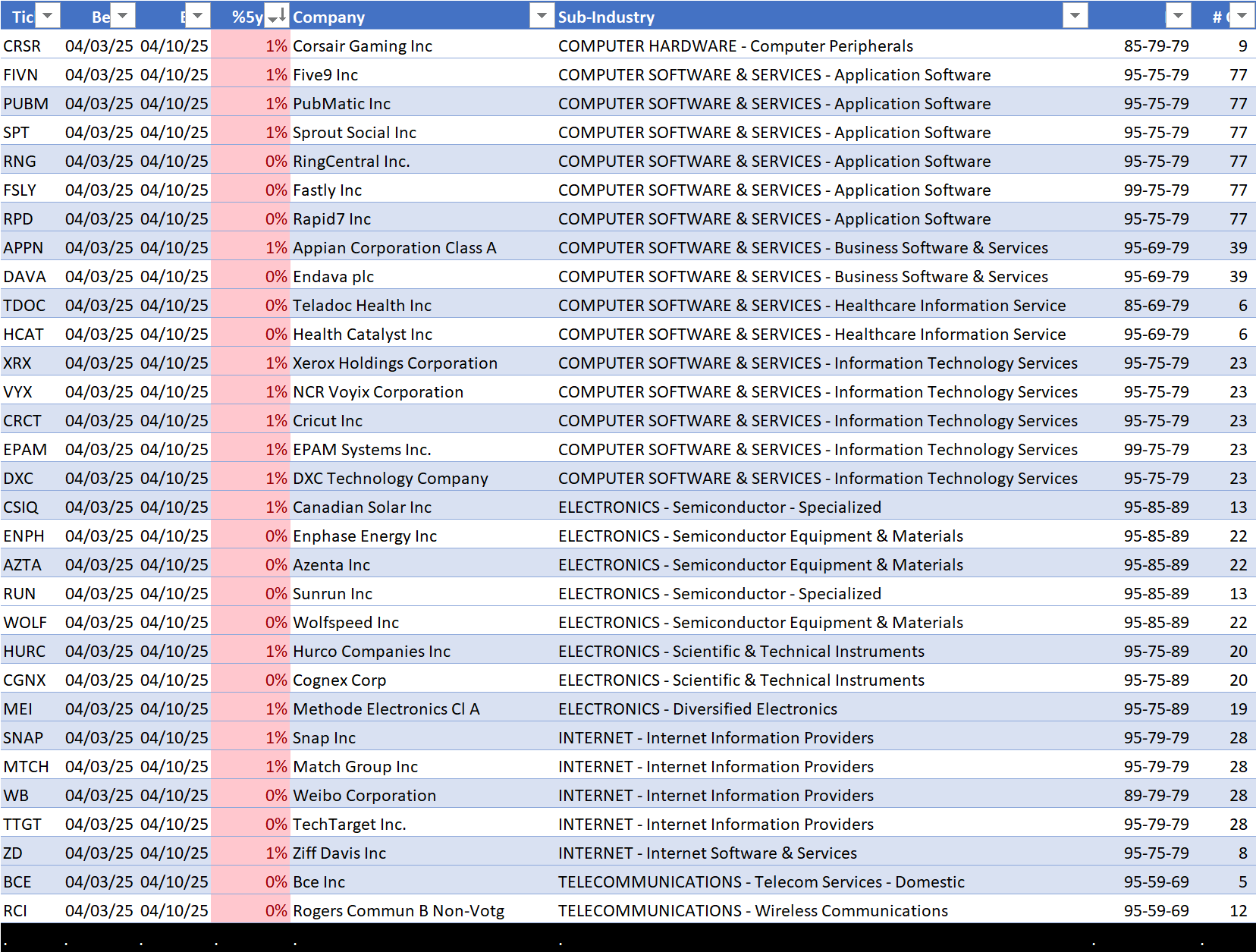This screenshot has width=1256, height=952.
Task: Click the Fastly Inc company cell
Action: coord(422,190)
